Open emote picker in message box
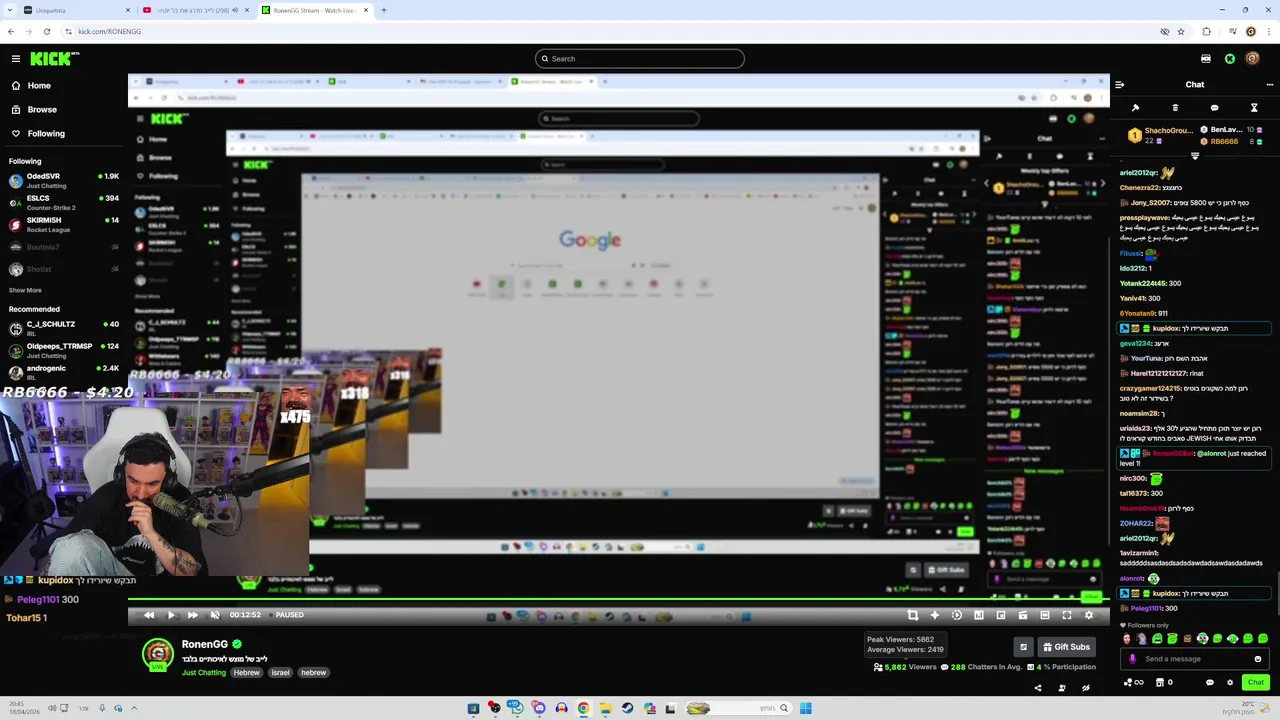The height and width of the screenshot is (720, 1280). 1258,659
